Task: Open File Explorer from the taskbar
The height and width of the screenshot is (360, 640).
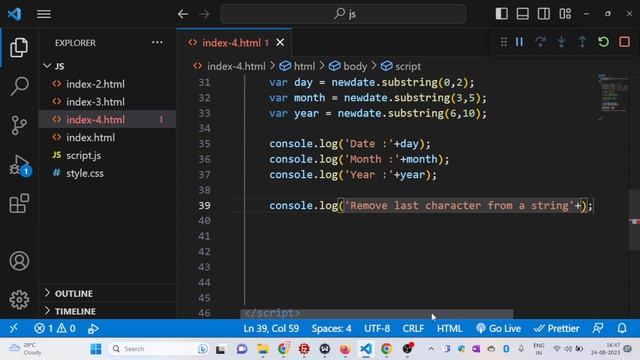Action: [262, 349]
